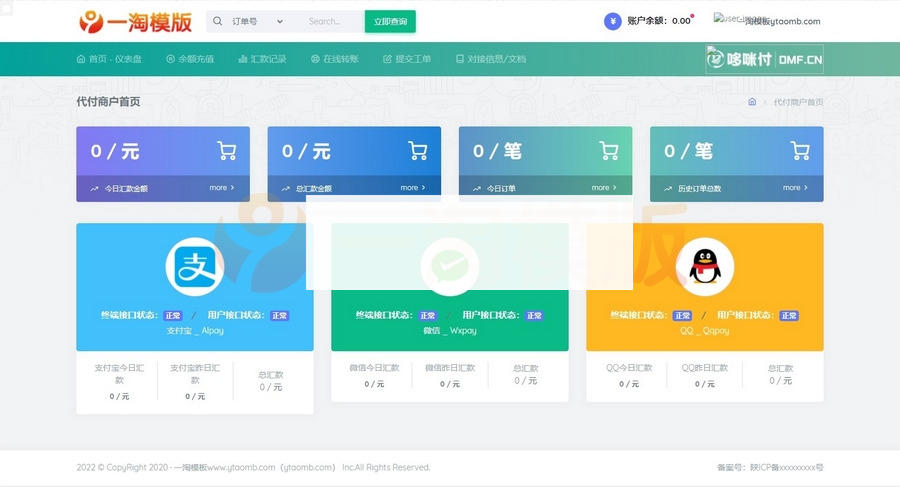Screen dimensions: 900x487
Task: Click the WeChat Pay checkmark icon
Action: (x=449, y=266)
